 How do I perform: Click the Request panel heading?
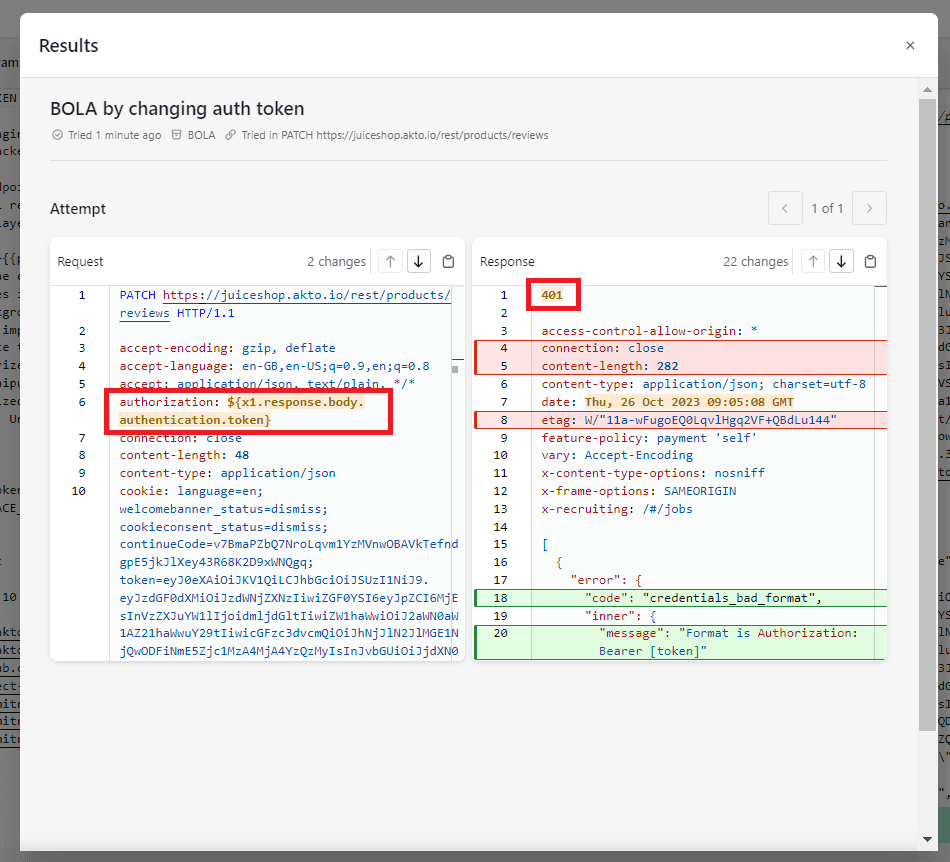(x=80, y=262)
